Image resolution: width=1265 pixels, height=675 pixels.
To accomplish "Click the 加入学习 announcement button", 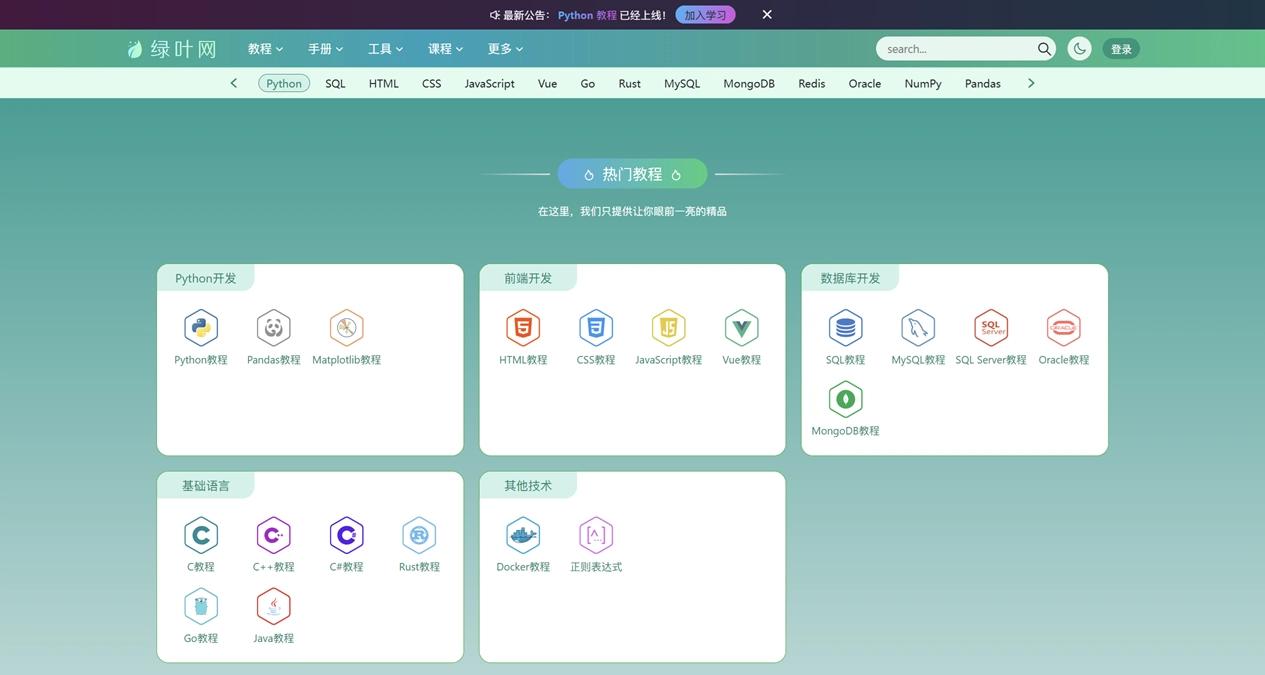I will click(x=705, y=14).
